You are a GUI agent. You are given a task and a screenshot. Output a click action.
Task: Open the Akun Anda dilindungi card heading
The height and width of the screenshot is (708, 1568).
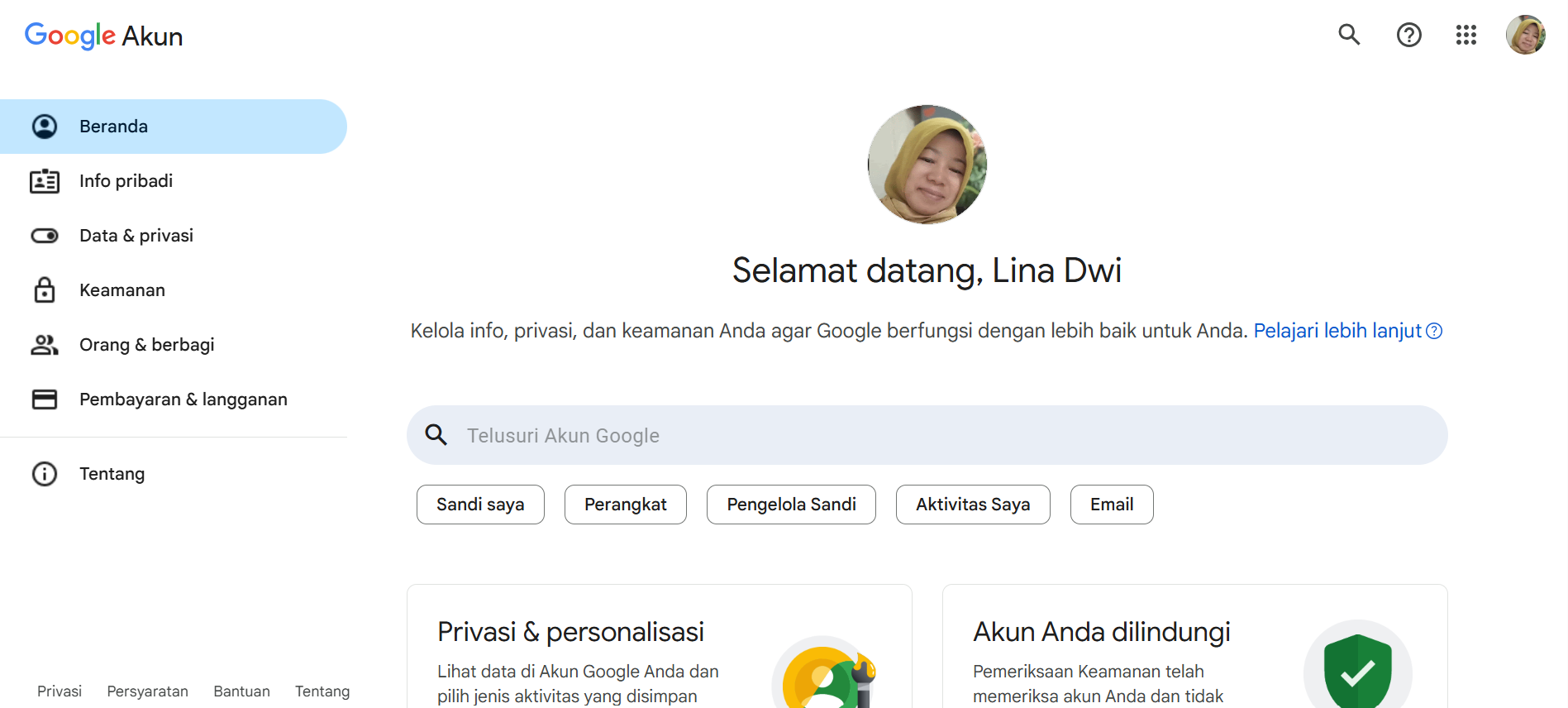coord(1102,632)
